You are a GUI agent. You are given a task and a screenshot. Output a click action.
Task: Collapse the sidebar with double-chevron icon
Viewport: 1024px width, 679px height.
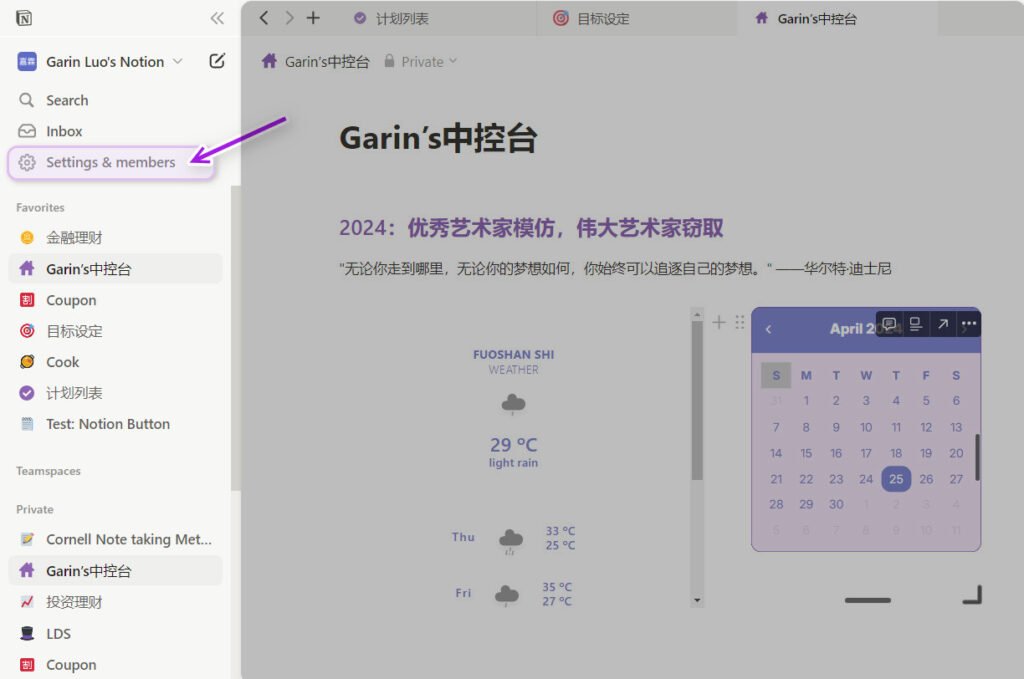[217, 18]
